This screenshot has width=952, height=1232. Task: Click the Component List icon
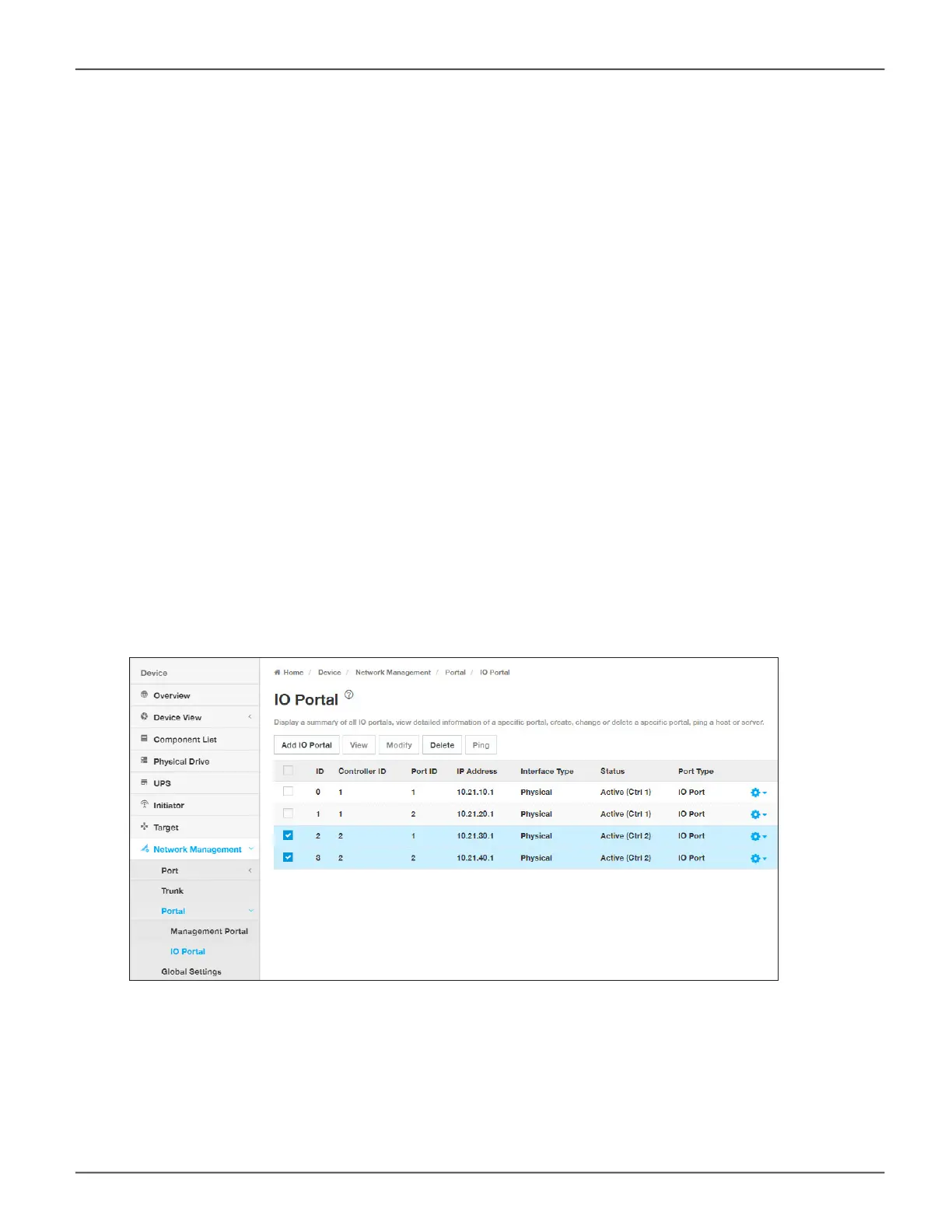(144, 738)
